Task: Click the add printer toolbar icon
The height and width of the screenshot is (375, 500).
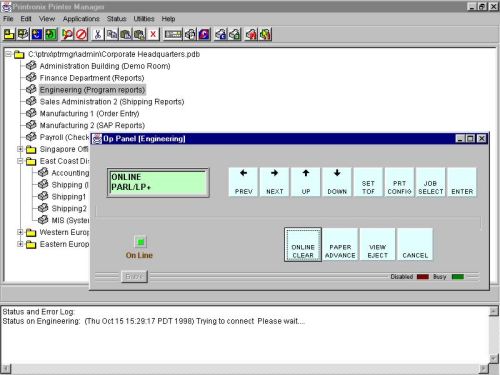Action: click(x=23, y=34)
